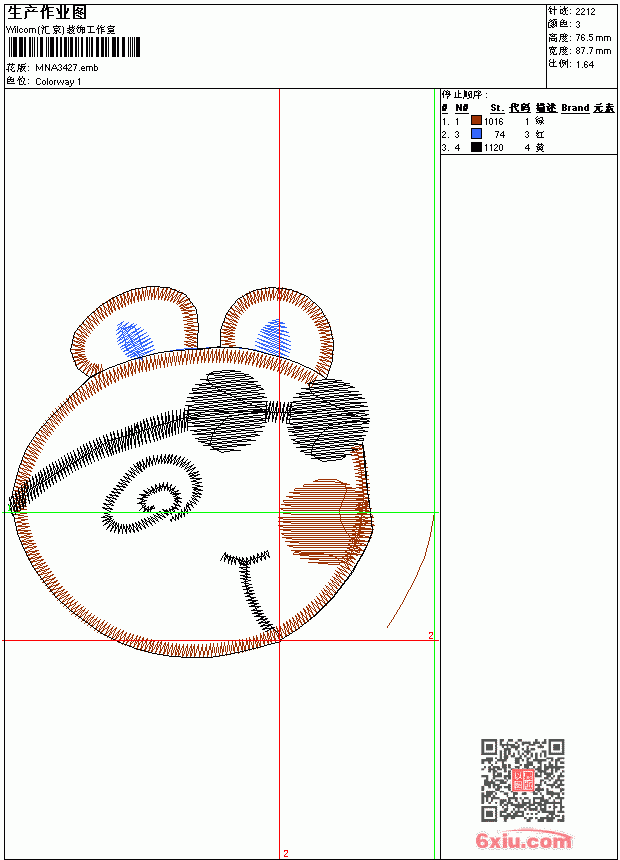Select stitch count 74 in the blue row
620x860 pixels.
coord(499,135)
